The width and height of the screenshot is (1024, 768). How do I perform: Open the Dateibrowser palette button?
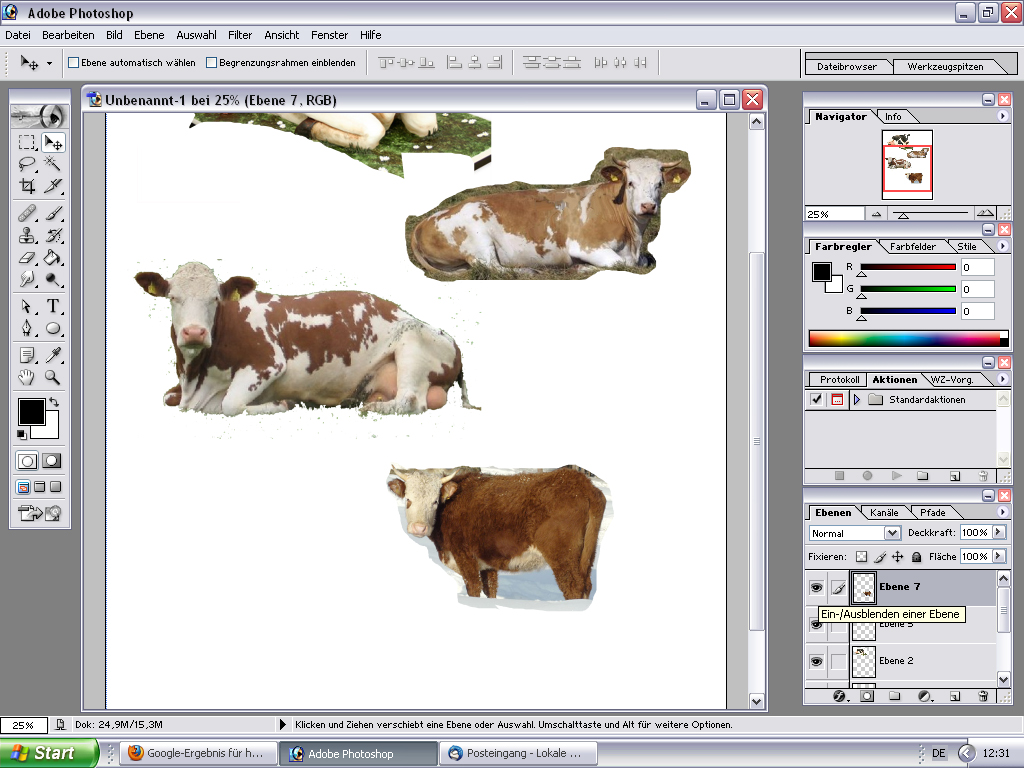click(x=847, y=67)
